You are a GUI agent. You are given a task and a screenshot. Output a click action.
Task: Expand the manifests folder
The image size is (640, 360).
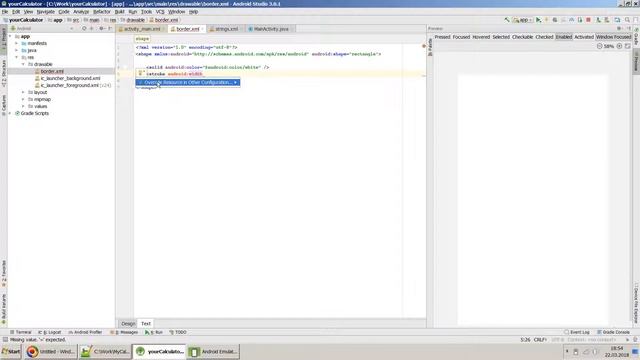pos(17,43)
